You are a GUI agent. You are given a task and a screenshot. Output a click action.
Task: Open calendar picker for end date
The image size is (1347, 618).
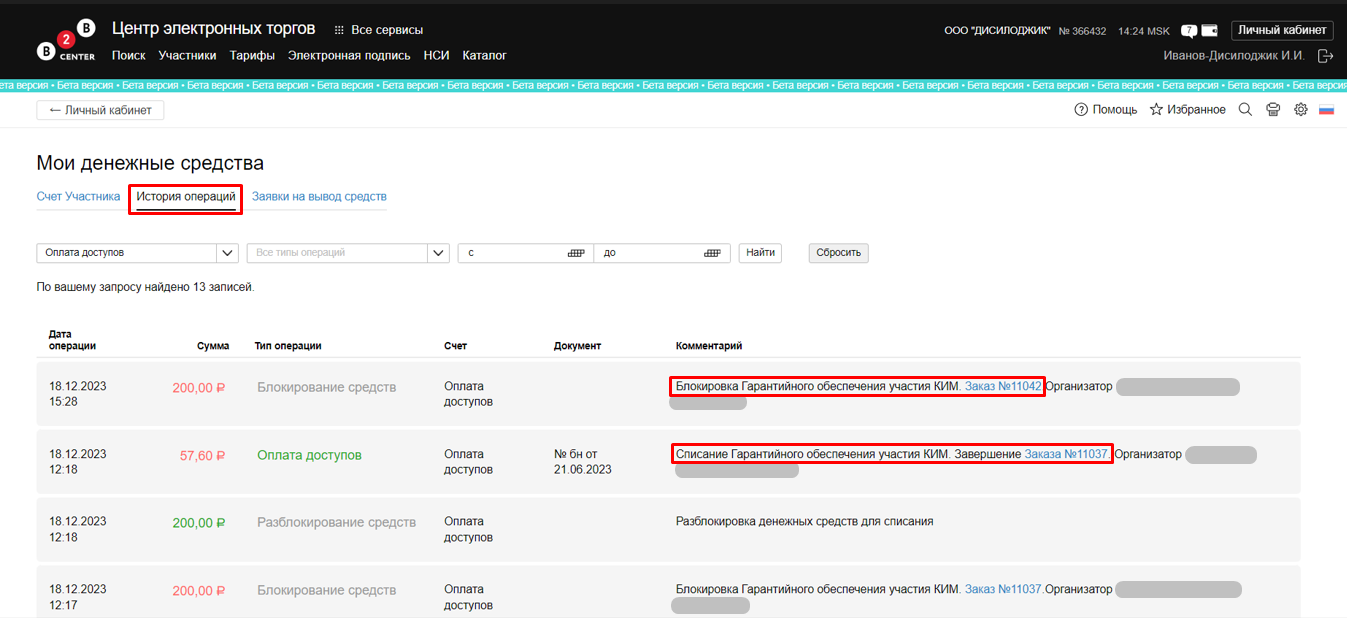(x=712, y=253)
